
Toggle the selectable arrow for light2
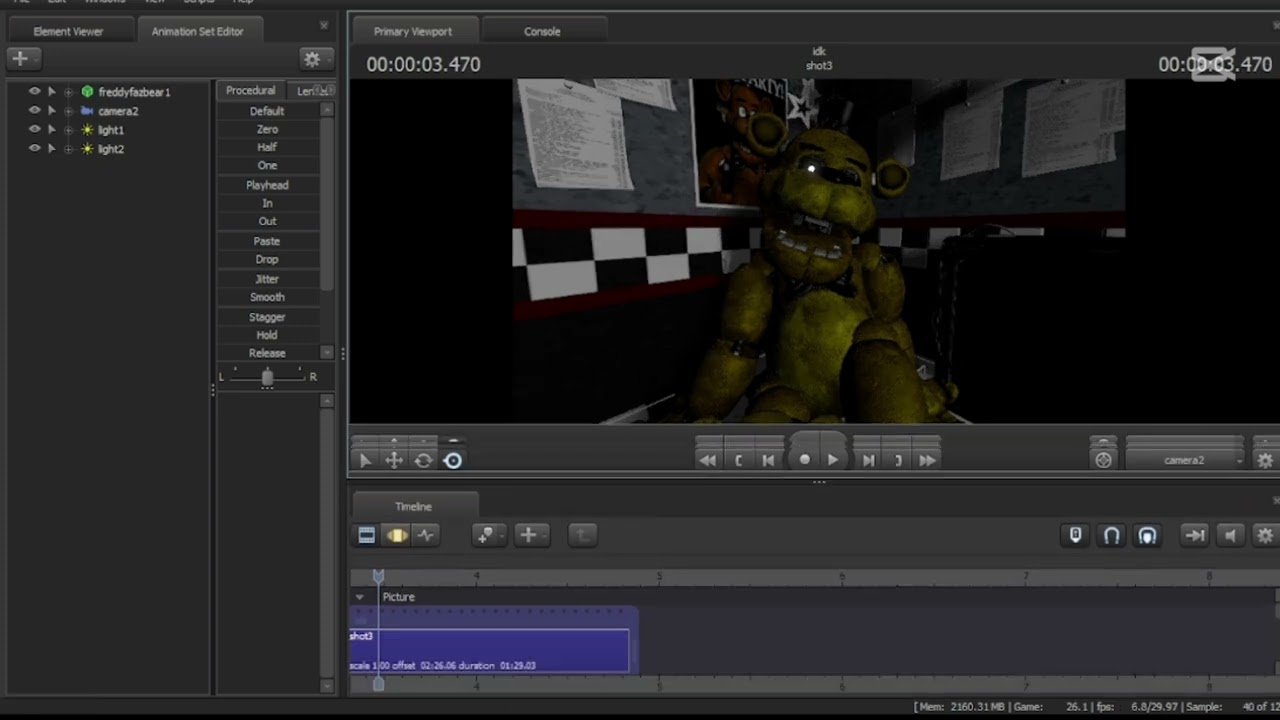click(x=52, y=149)
